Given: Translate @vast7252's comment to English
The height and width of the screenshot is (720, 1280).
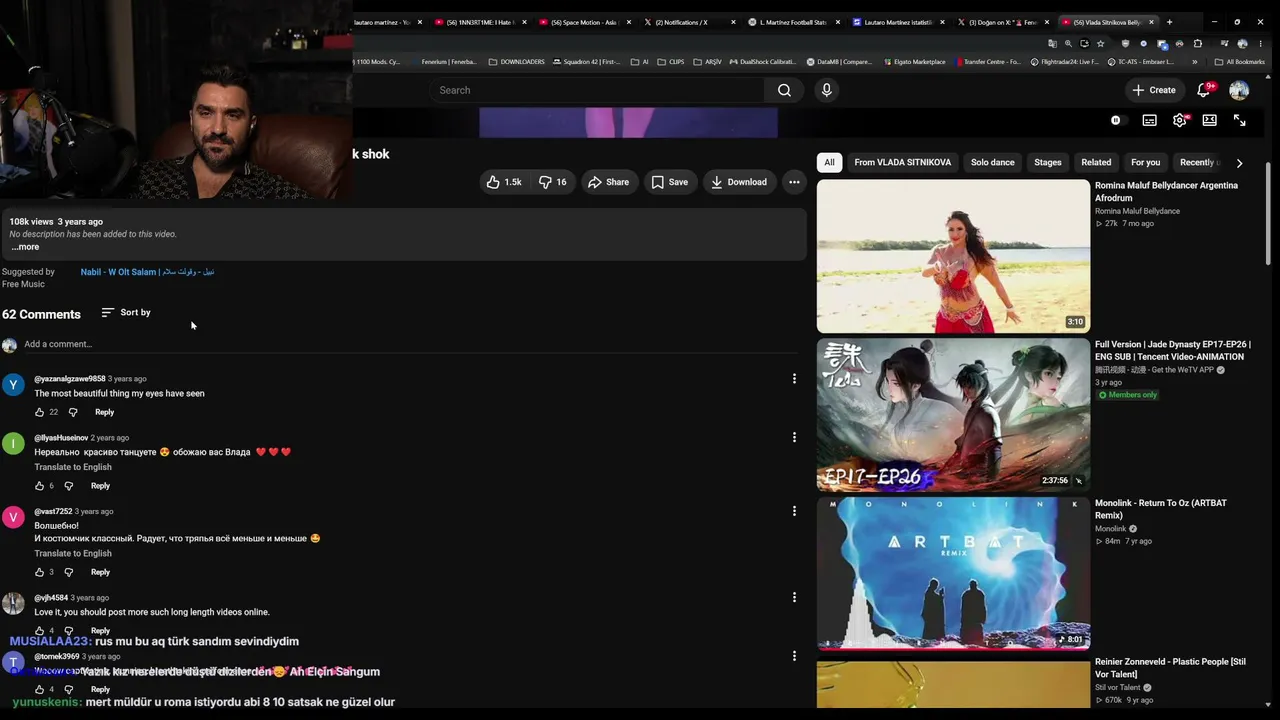Looking at the screenshot, I should click(73, 553).
